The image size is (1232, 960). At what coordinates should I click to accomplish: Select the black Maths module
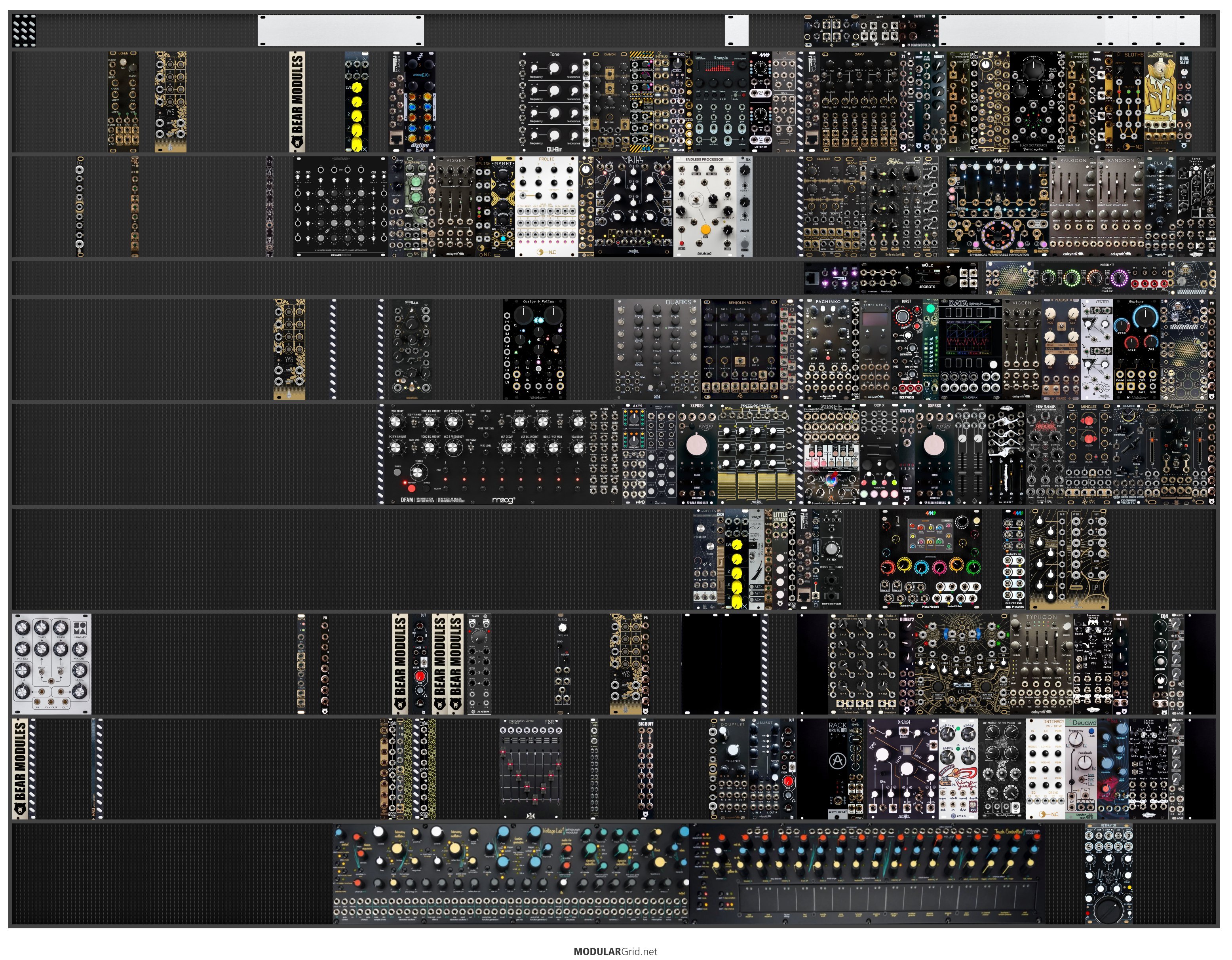coord(633,206)
